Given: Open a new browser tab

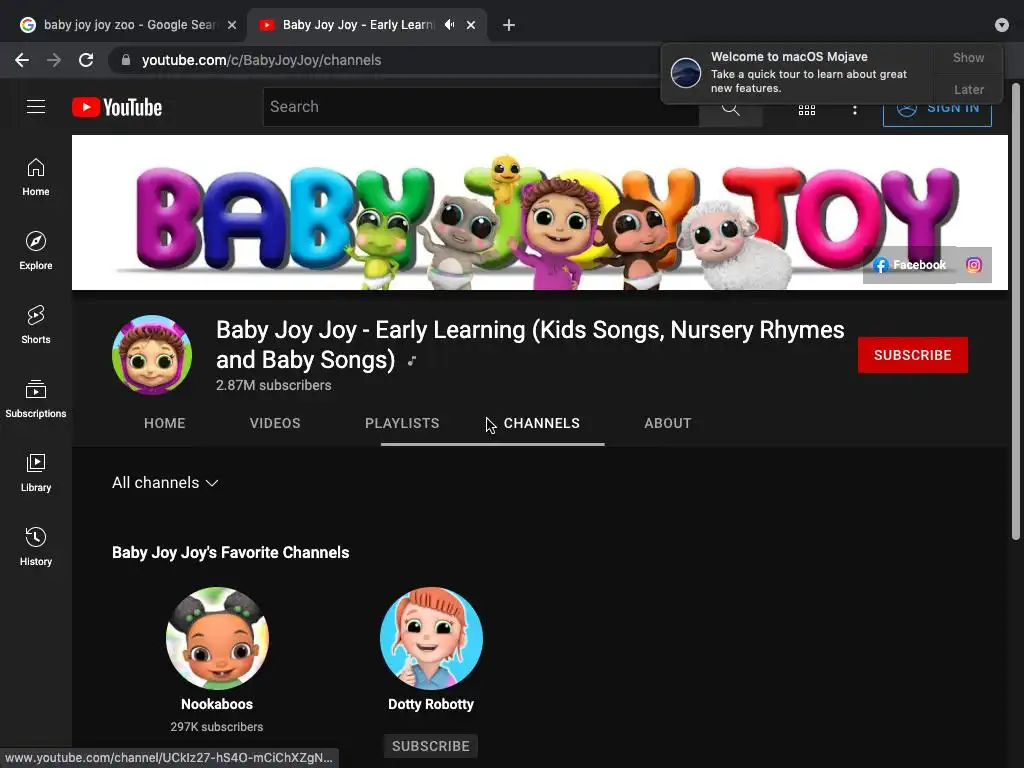Looking at the screenshot, I should [509, 25].
